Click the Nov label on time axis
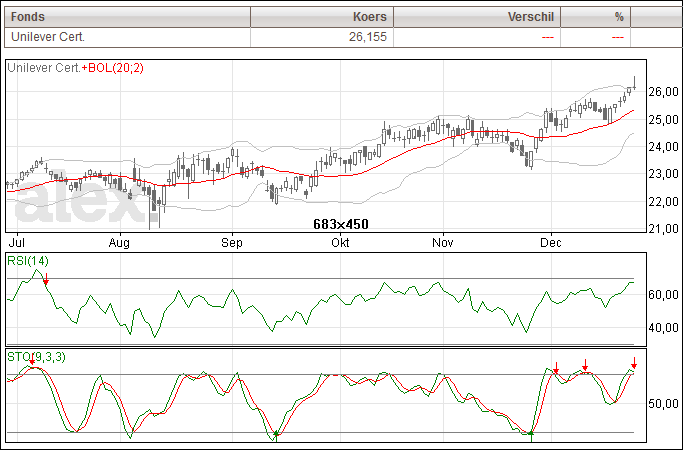The width and height of the screenshot is (683, 450). (443, 243)
